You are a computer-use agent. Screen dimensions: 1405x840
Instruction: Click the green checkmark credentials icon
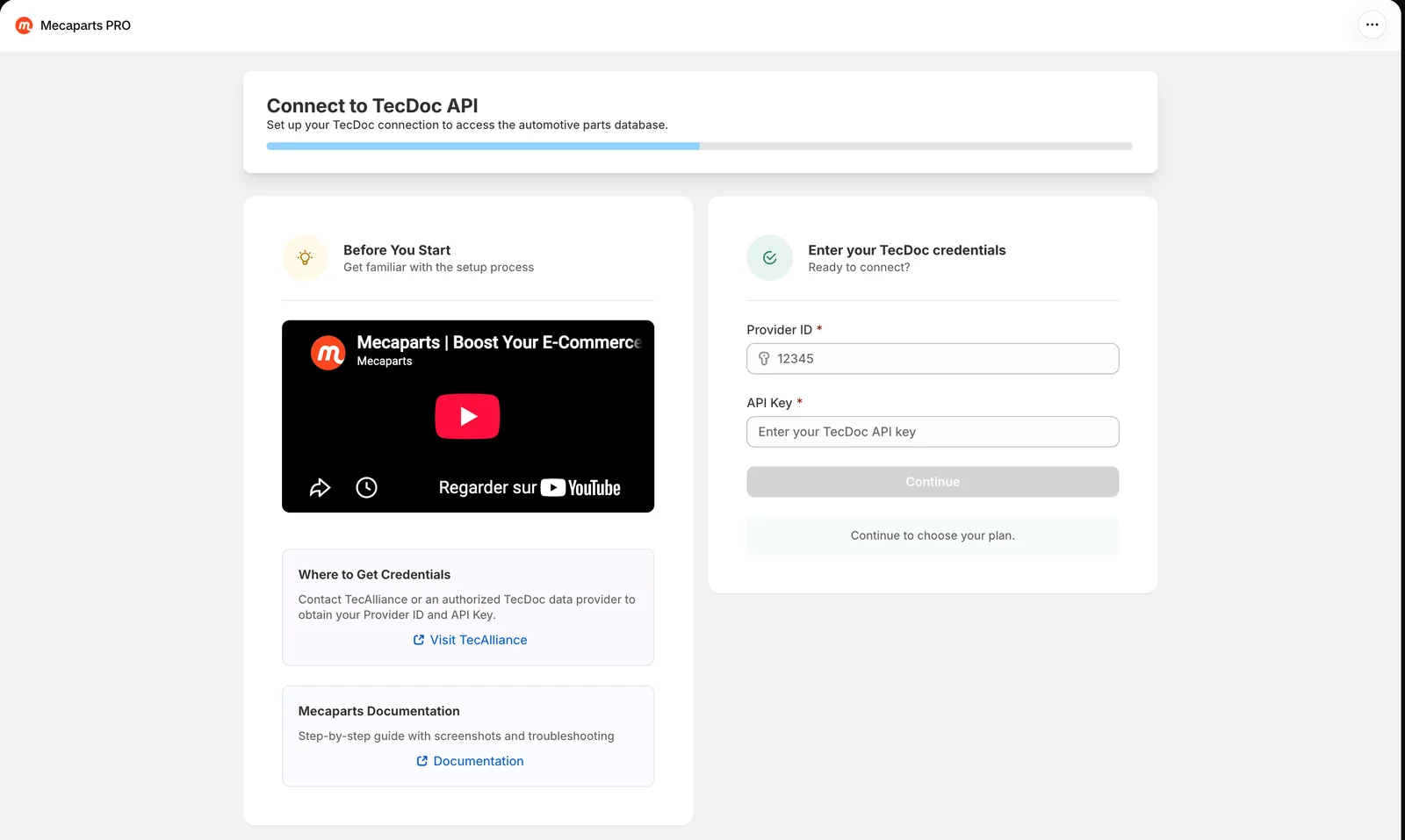pyautogui.click(x=769, y=258)
